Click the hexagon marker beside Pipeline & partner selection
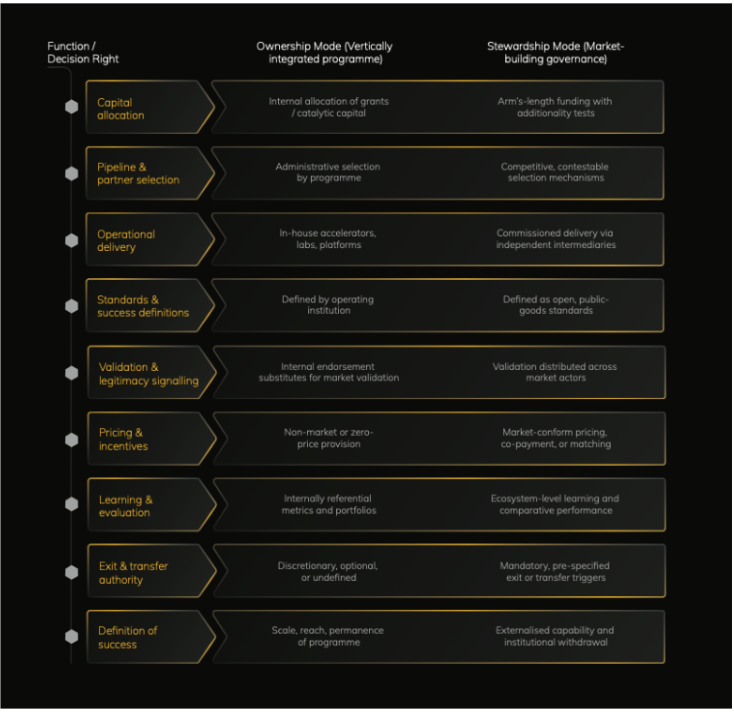The width and height of the screenshot is (734, 713). [72, 173]
